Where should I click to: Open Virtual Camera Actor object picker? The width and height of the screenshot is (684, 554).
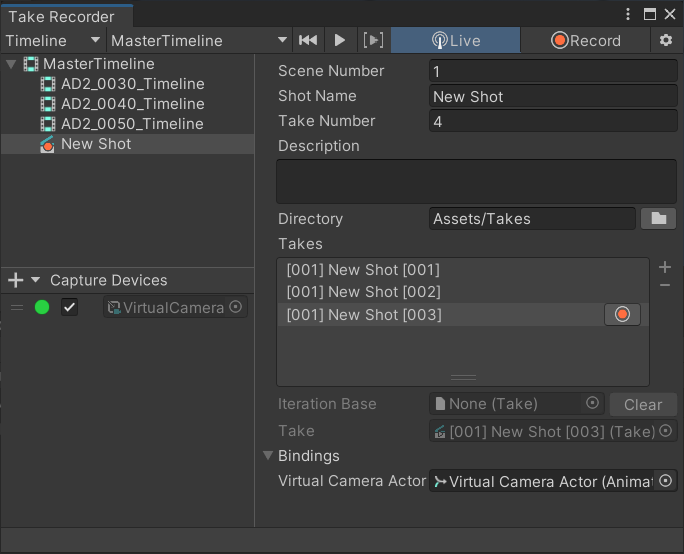tap(665, 481)
